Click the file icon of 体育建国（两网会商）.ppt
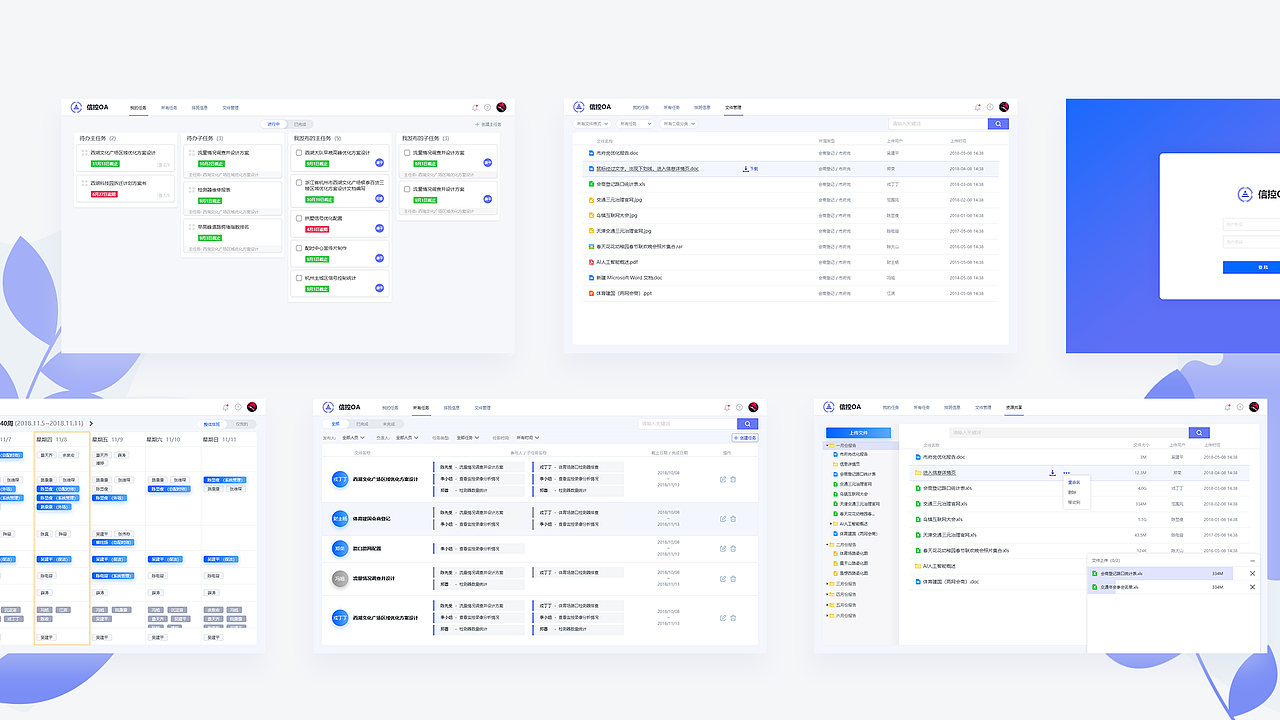Viewport: 1280px width, 720px height. pos(591,293)
